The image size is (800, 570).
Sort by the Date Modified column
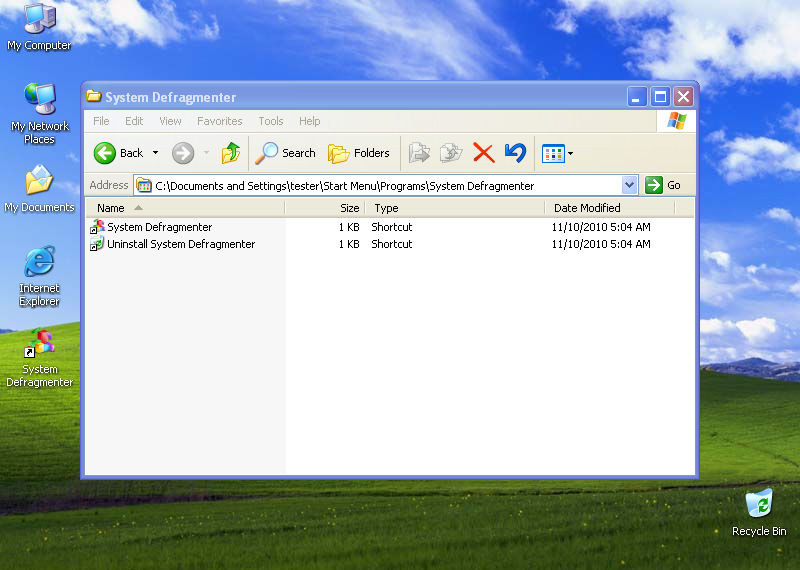tap(610, 208)
